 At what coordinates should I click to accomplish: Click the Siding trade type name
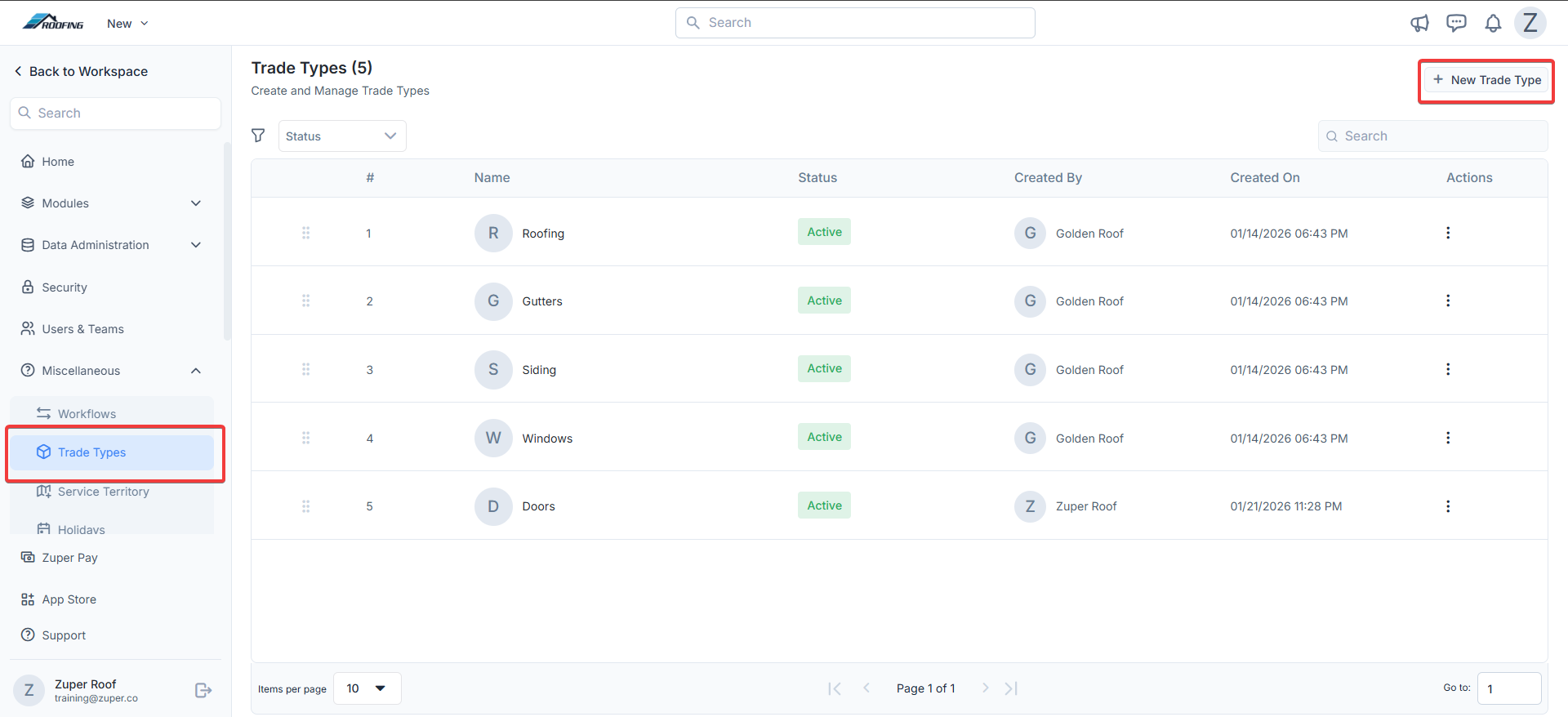[539, 370]
